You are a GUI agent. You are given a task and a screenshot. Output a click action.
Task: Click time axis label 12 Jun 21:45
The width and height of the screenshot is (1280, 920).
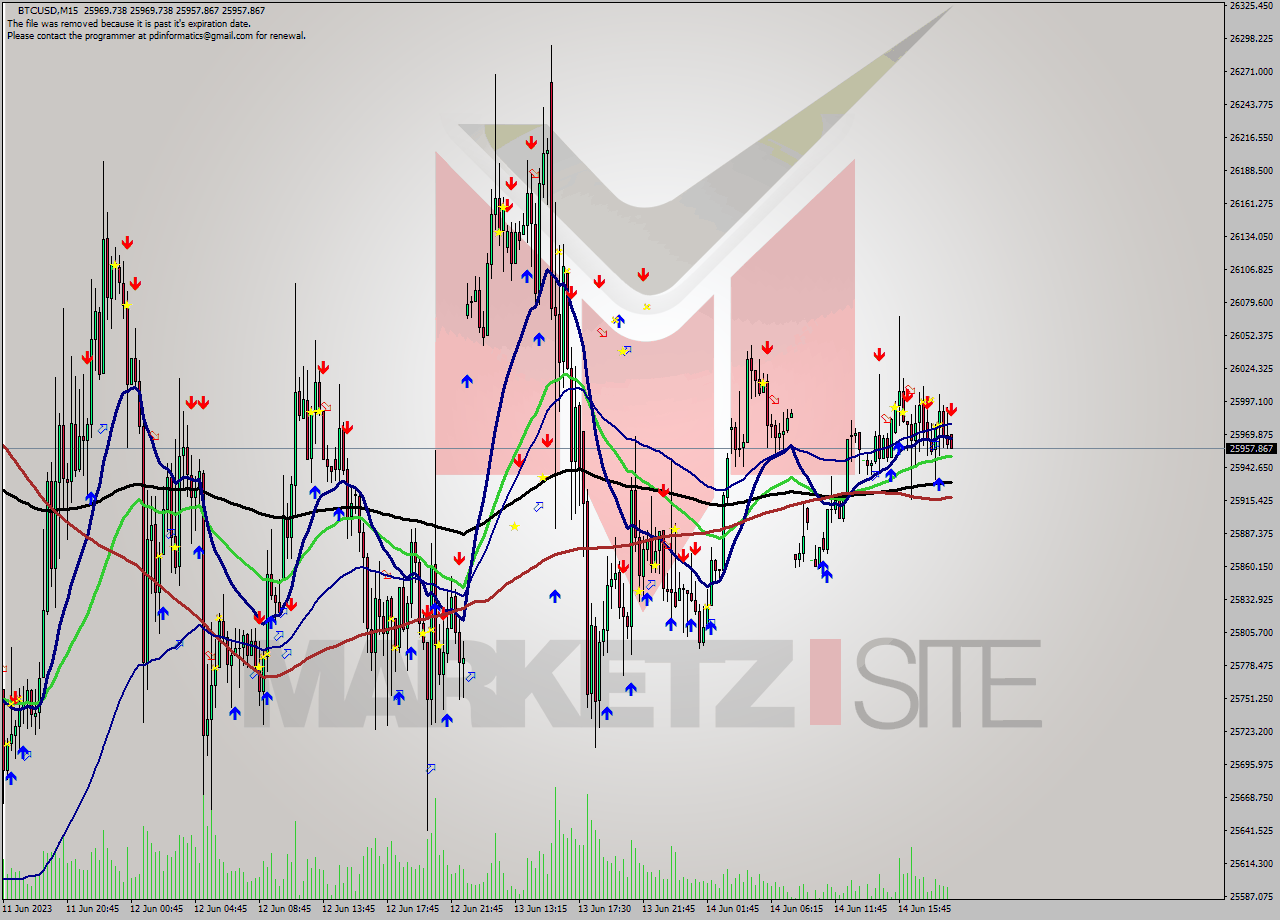point(477,909)
